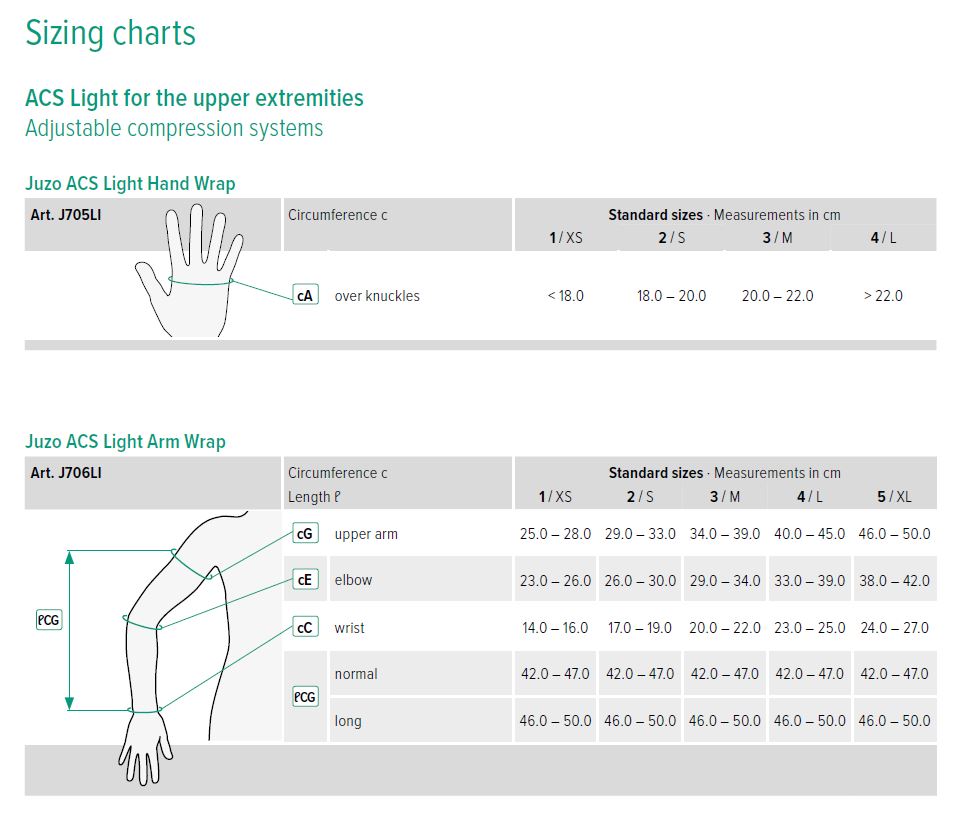This screenshot has height=824, width=959.
Task: Click the cE elbow badge
Action: click(x=305, y=579)
